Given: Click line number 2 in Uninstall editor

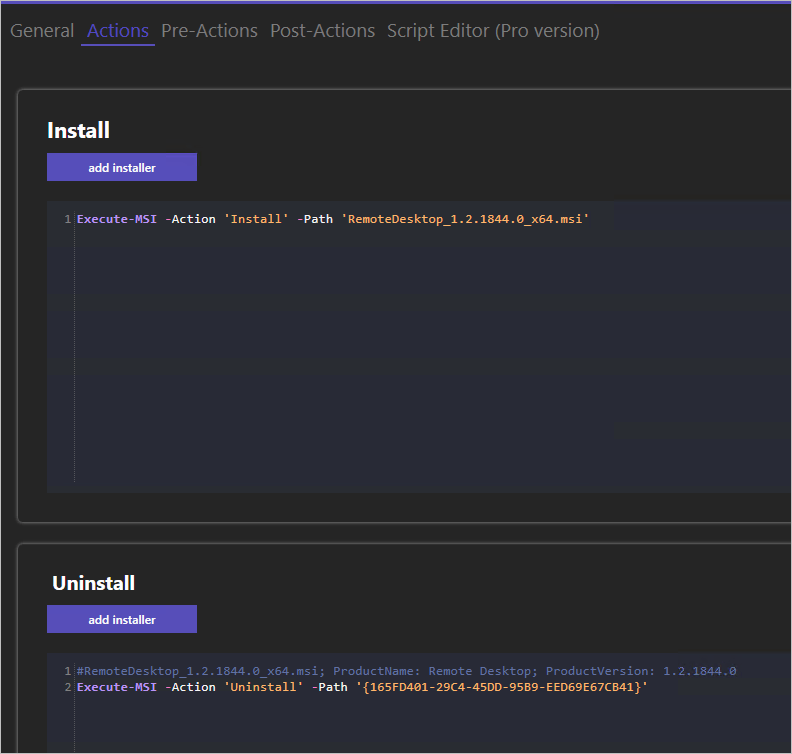Looking at the screenshot, I should tap(68, 687).
